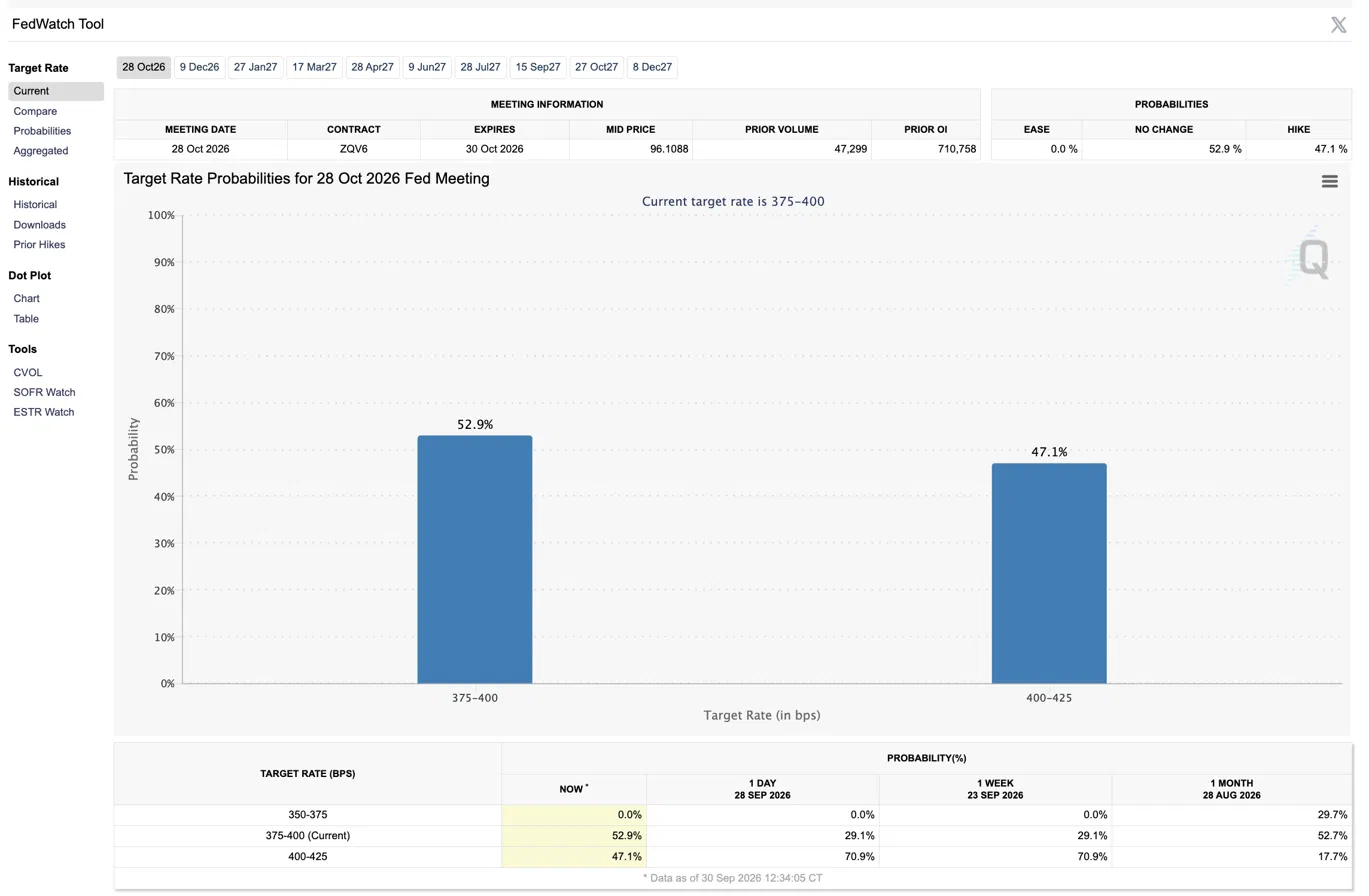Viewport: 1369px width, 896px height.
Task: Open the Compare view in sidebar
Action: pos(35,111)
